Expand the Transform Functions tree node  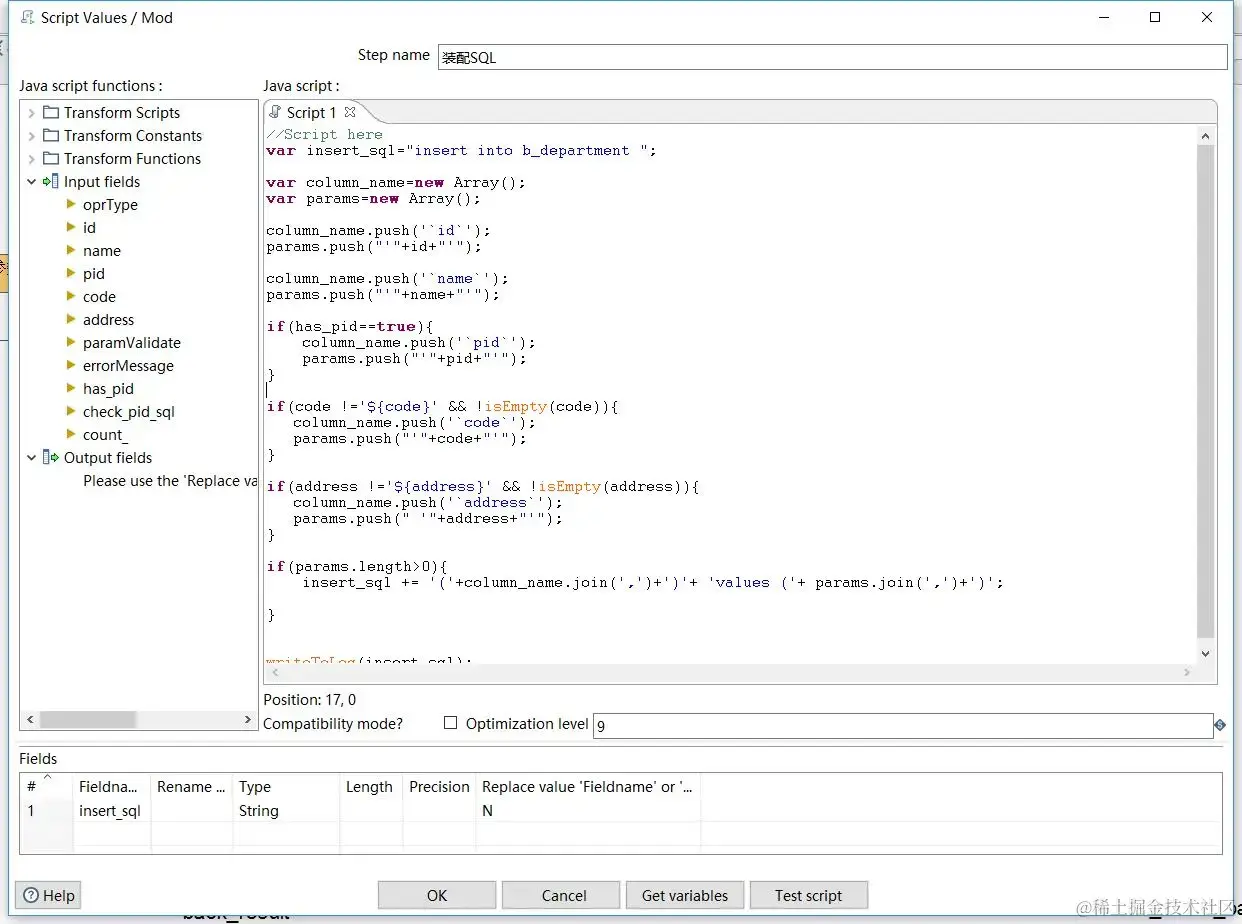(x=32, y=159)
